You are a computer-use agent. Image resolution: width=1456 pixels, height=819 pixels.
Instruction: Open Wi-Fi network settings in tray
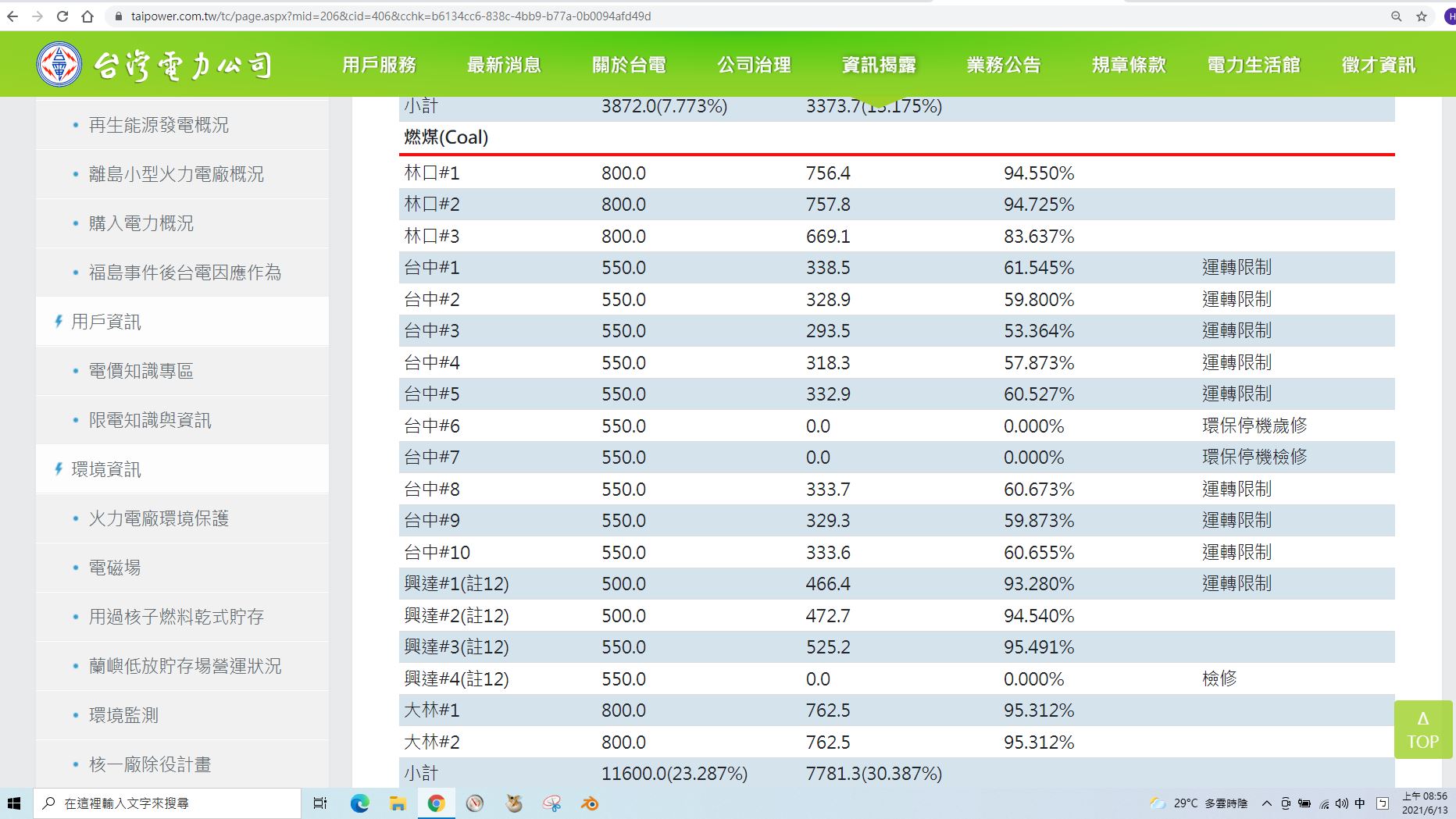pos(1324,803)
